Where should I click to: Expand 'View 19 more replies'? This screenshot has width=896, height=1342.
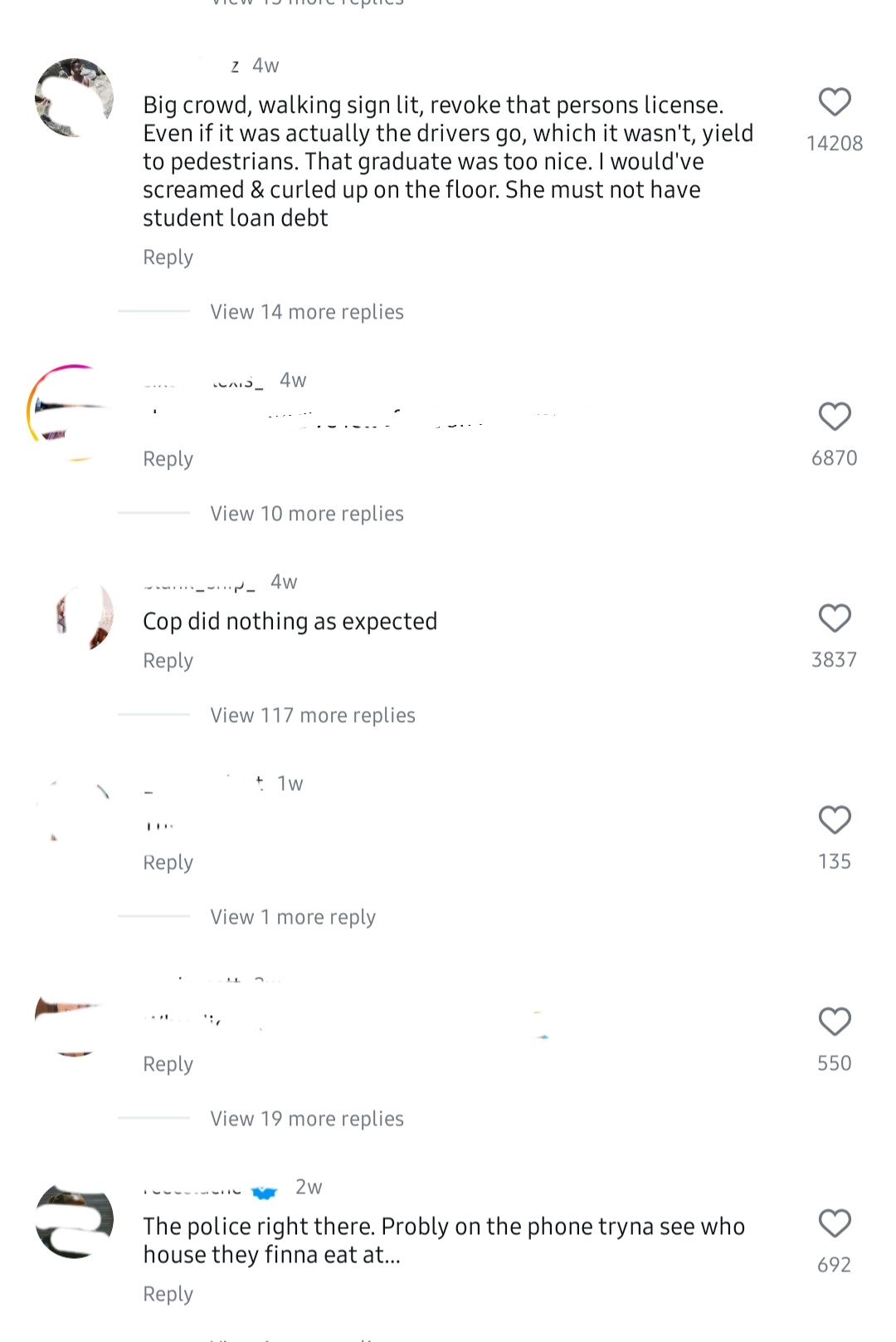(307, 1119)
